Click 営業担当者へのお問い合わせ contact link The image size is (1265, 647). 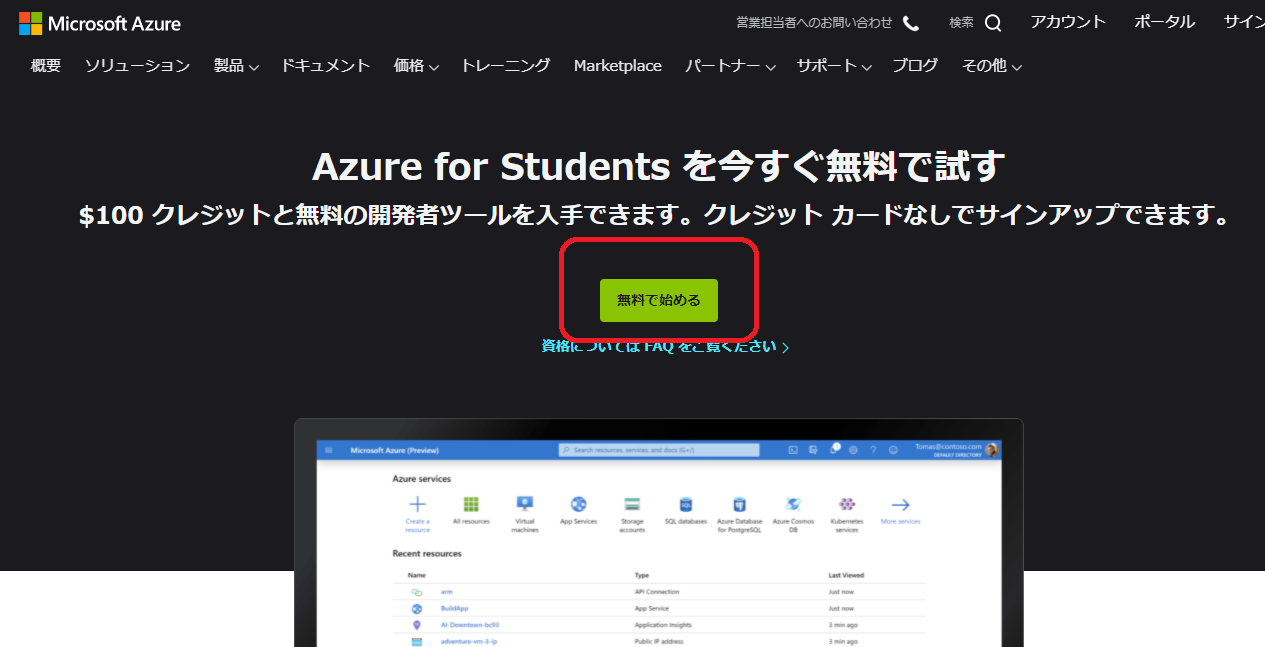point(827,23)
